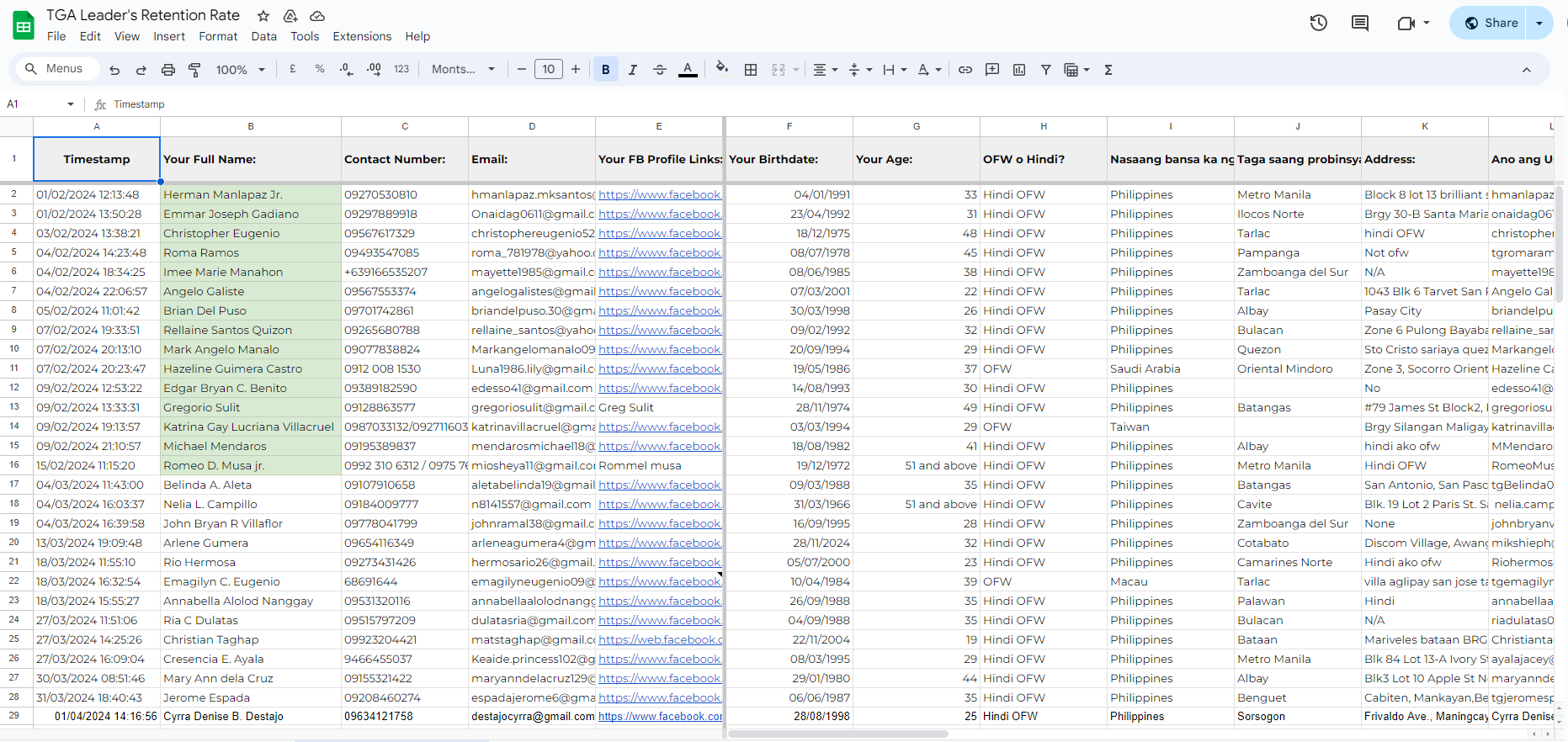Expand the horizontal align dropdown
The image size is (1568, 742).
click(825, 70)
